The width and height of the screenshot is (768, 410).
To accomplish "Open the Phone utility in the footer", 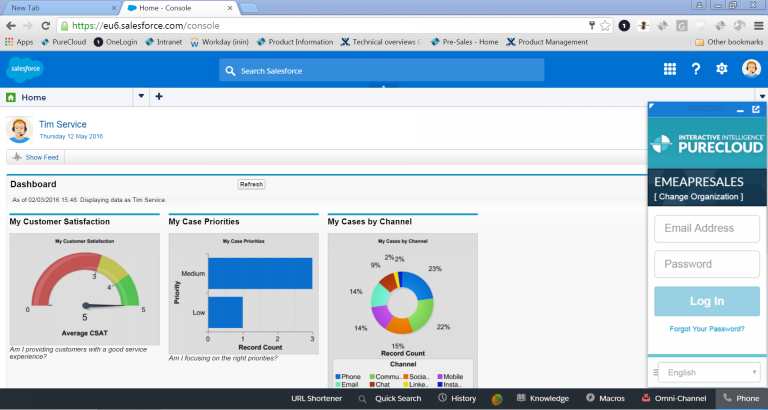I will [742, 399].
